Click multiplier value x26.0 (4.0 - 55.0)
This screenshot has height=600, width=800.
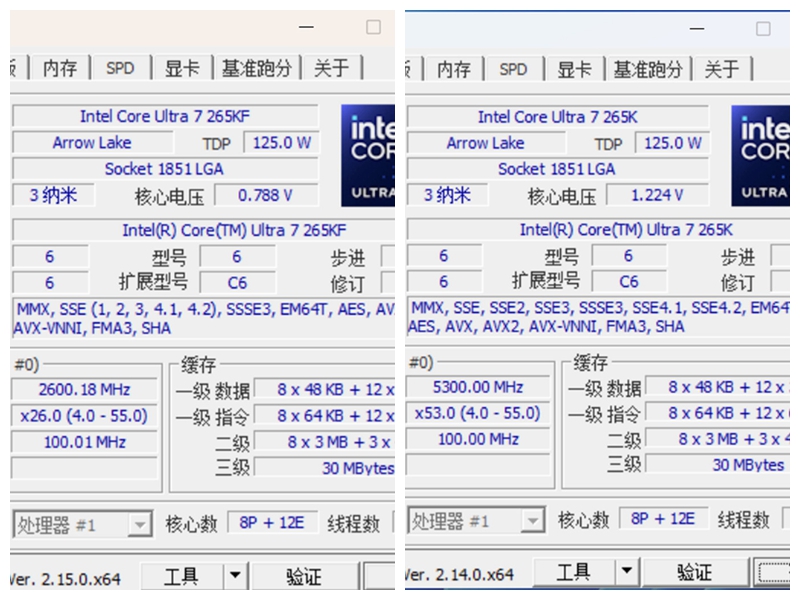point(85,416)
